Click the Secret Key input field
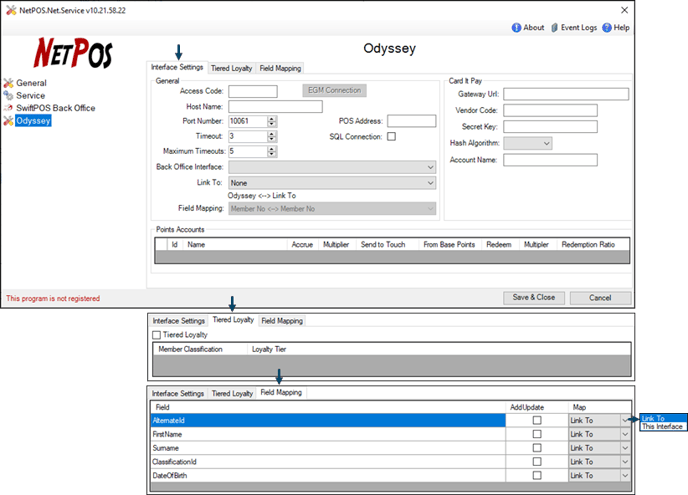The height and width of the screenshot is (495, 688). (550, 126)
